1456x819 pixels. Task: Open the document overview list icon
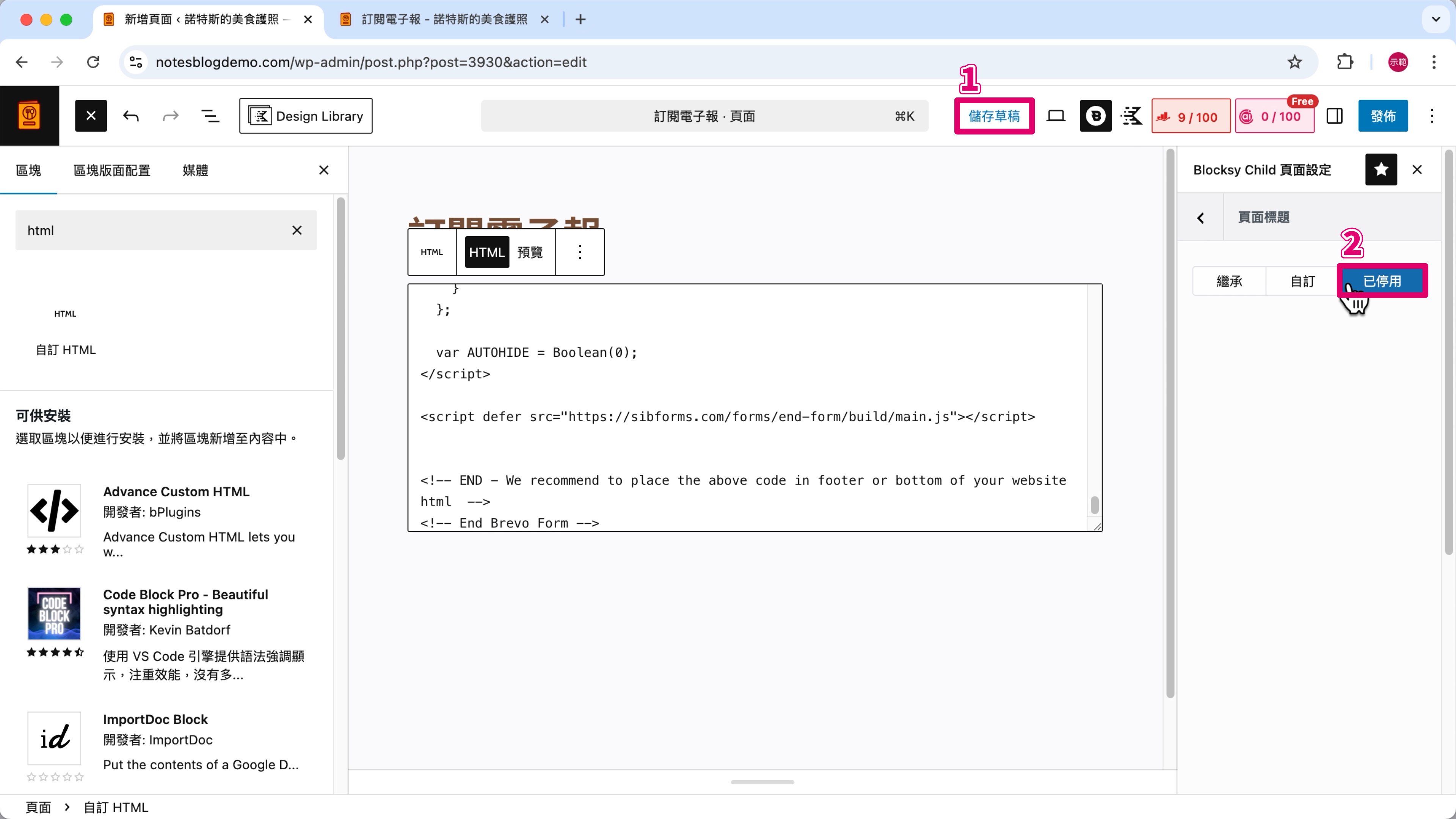click(x=210, y=116)
